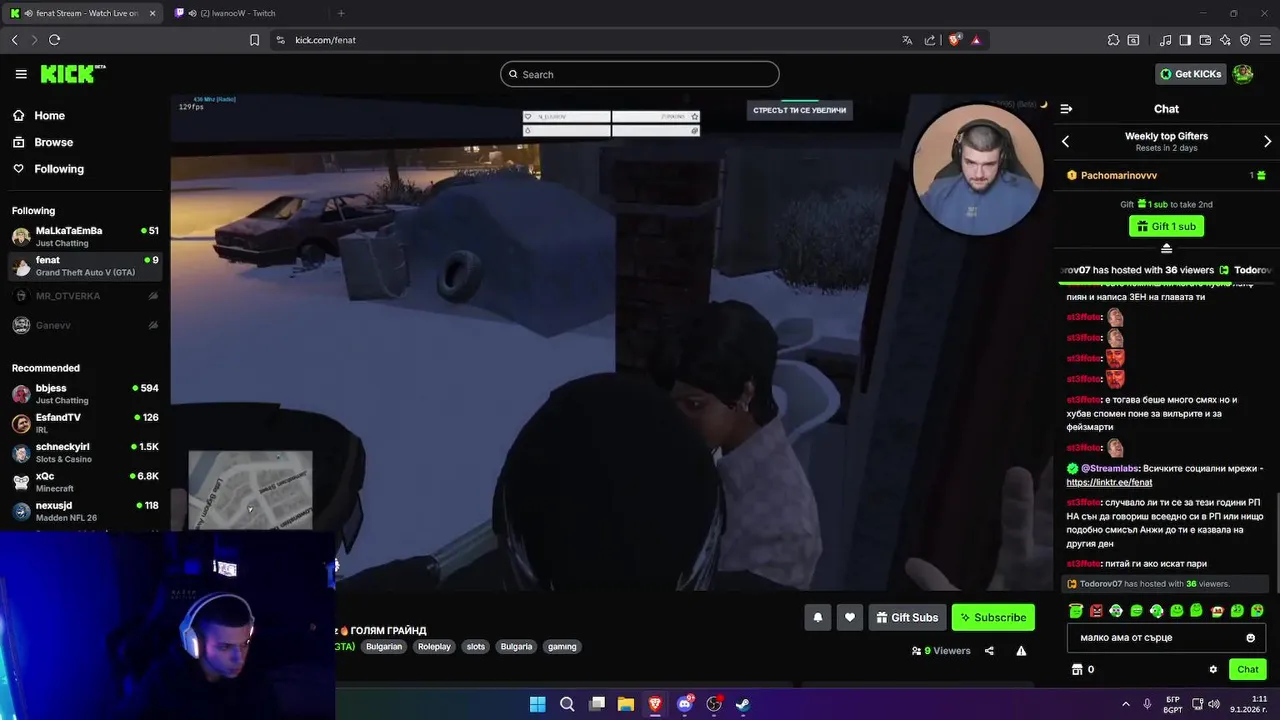Click the slots tag
This screenshot has height=720, width=1280.
pos(476,647)
